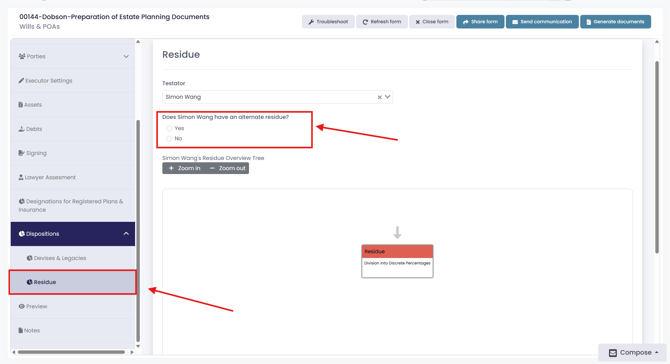This screenshot has width=670, height=364.
Task: Click Share form button
Action: [x=480, y=22]
